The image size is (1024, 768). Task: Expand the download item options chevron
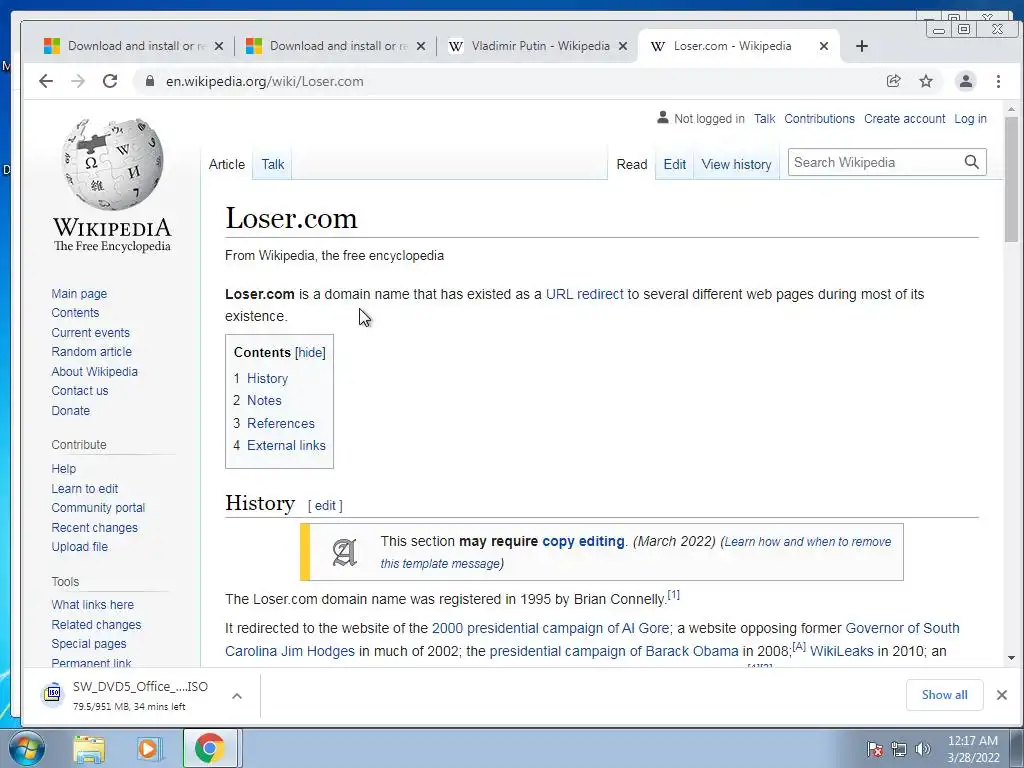(237, 696)
